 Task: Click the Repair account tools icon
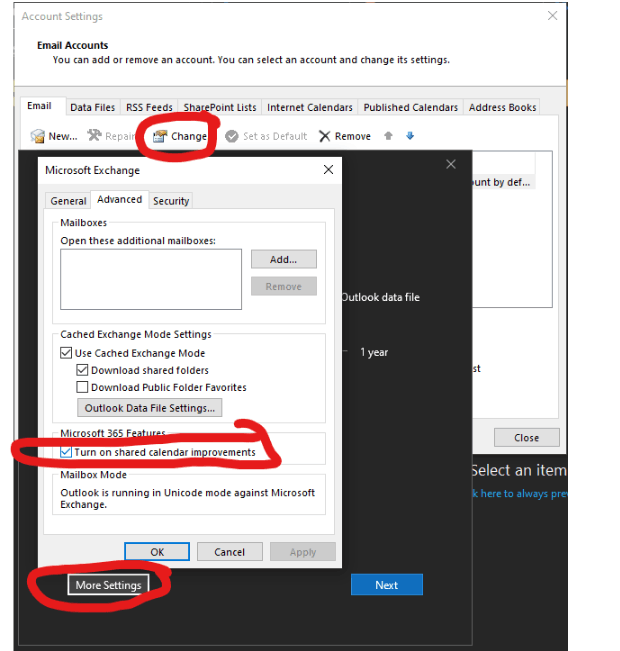[94, 135]
